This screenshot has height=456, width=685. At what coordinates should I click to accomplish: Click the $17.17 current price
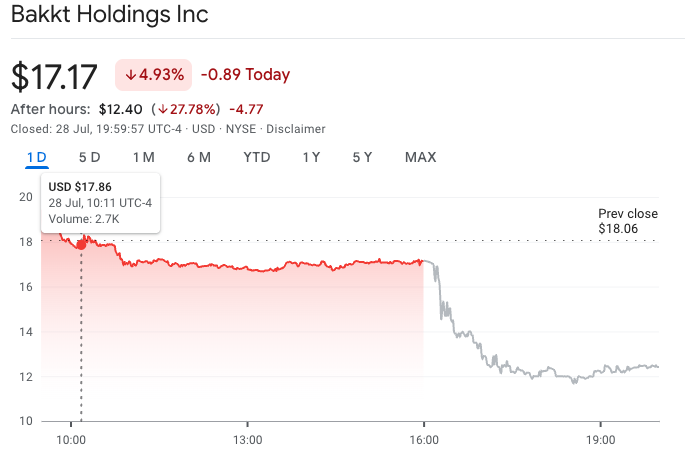(x=55, y=76)
